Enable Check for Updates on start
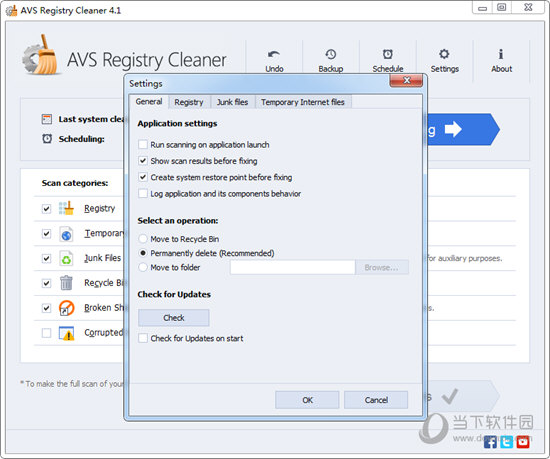This screenshot has height=459, width=550. click(x=143, y=338)
